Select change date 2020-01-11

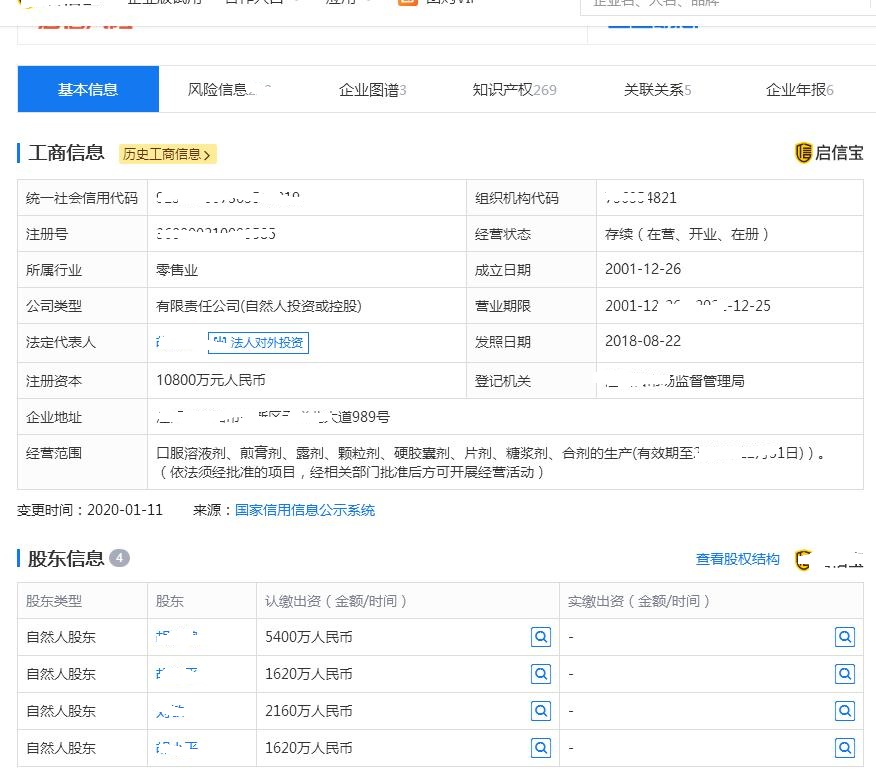click(x=125, y=510)
